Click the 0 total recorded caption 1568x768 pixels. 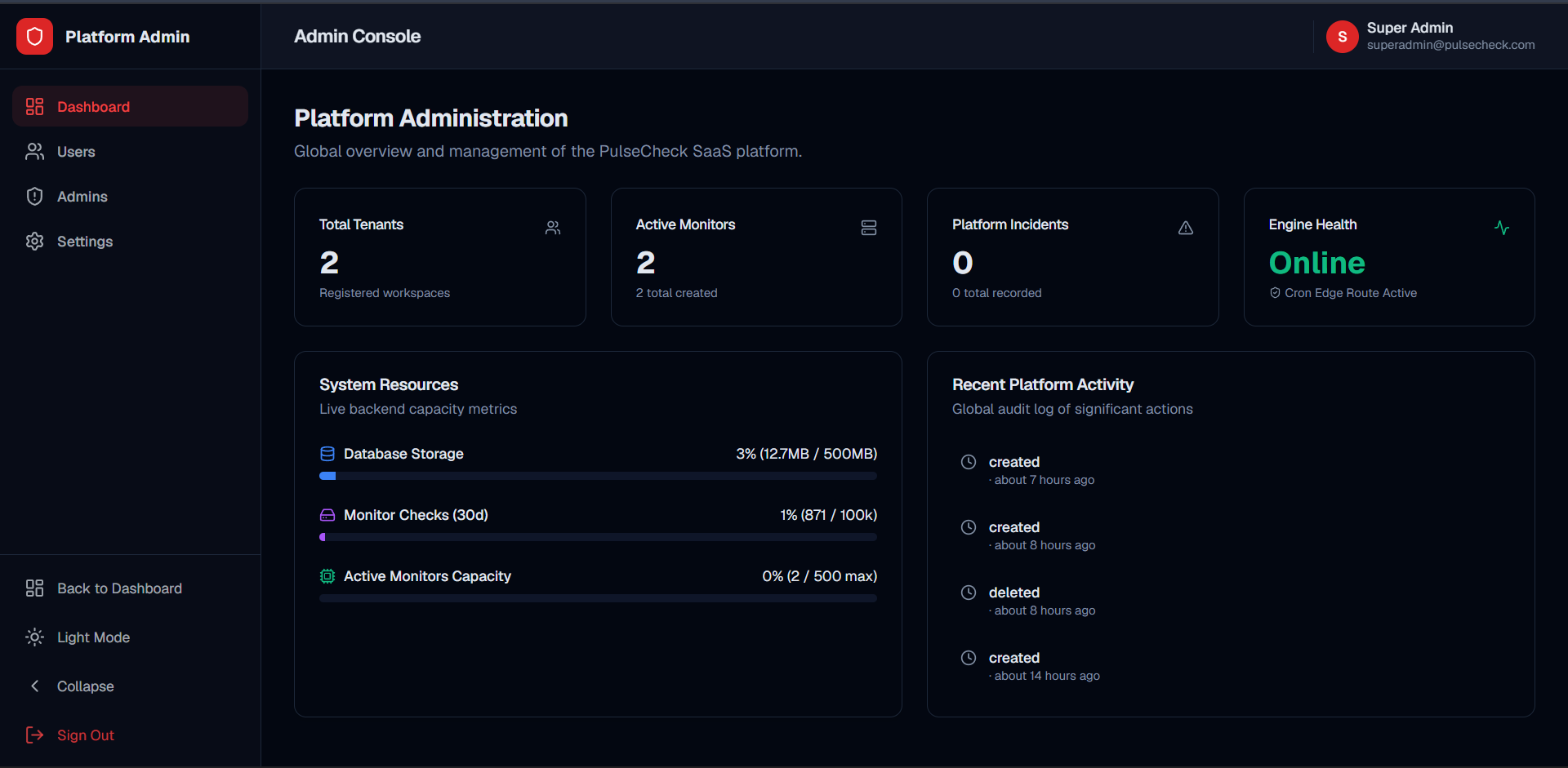(x=996, y=293)
